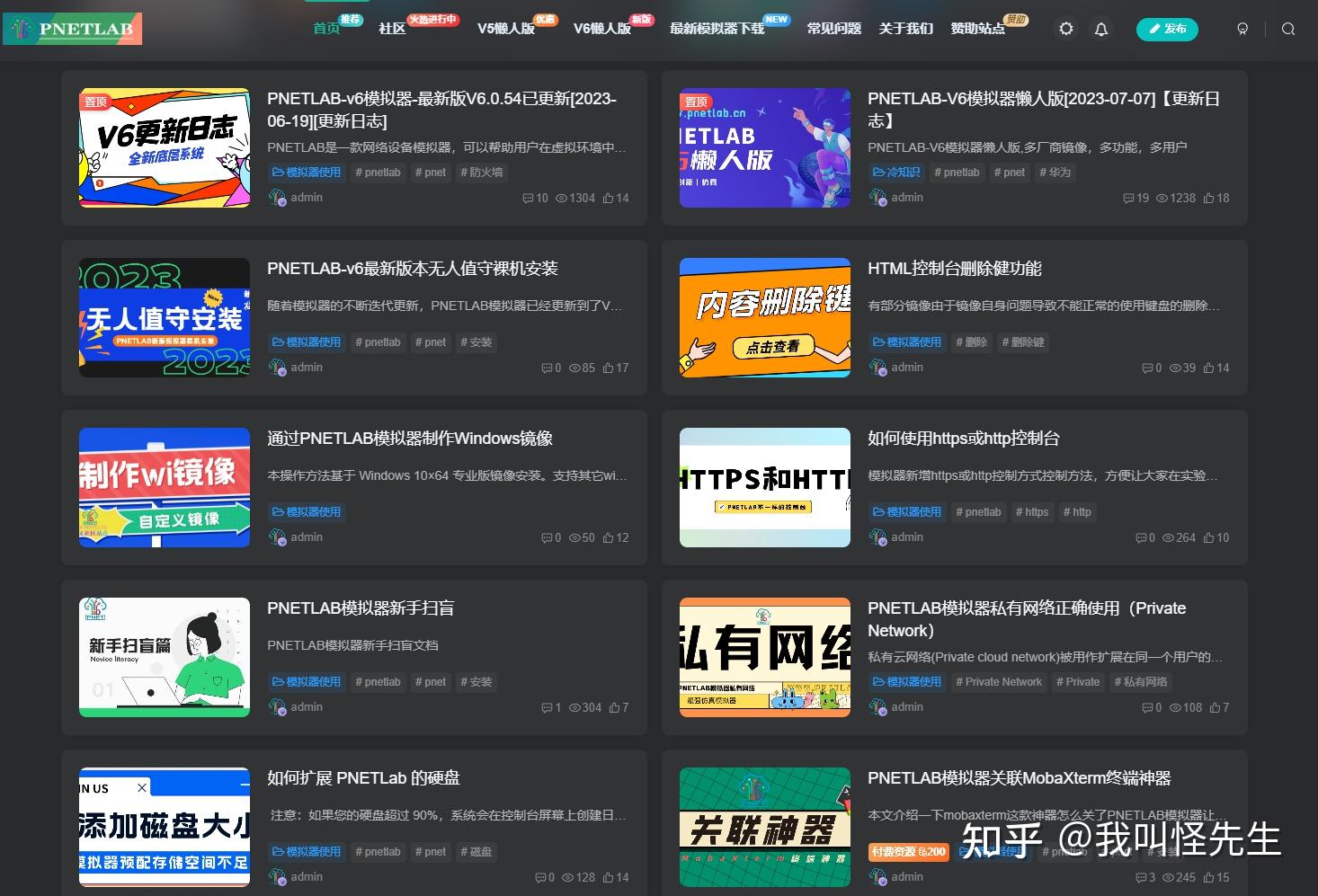Open post PNETLAB模拟器私有网络正确使用

[x=1027, y=619]
